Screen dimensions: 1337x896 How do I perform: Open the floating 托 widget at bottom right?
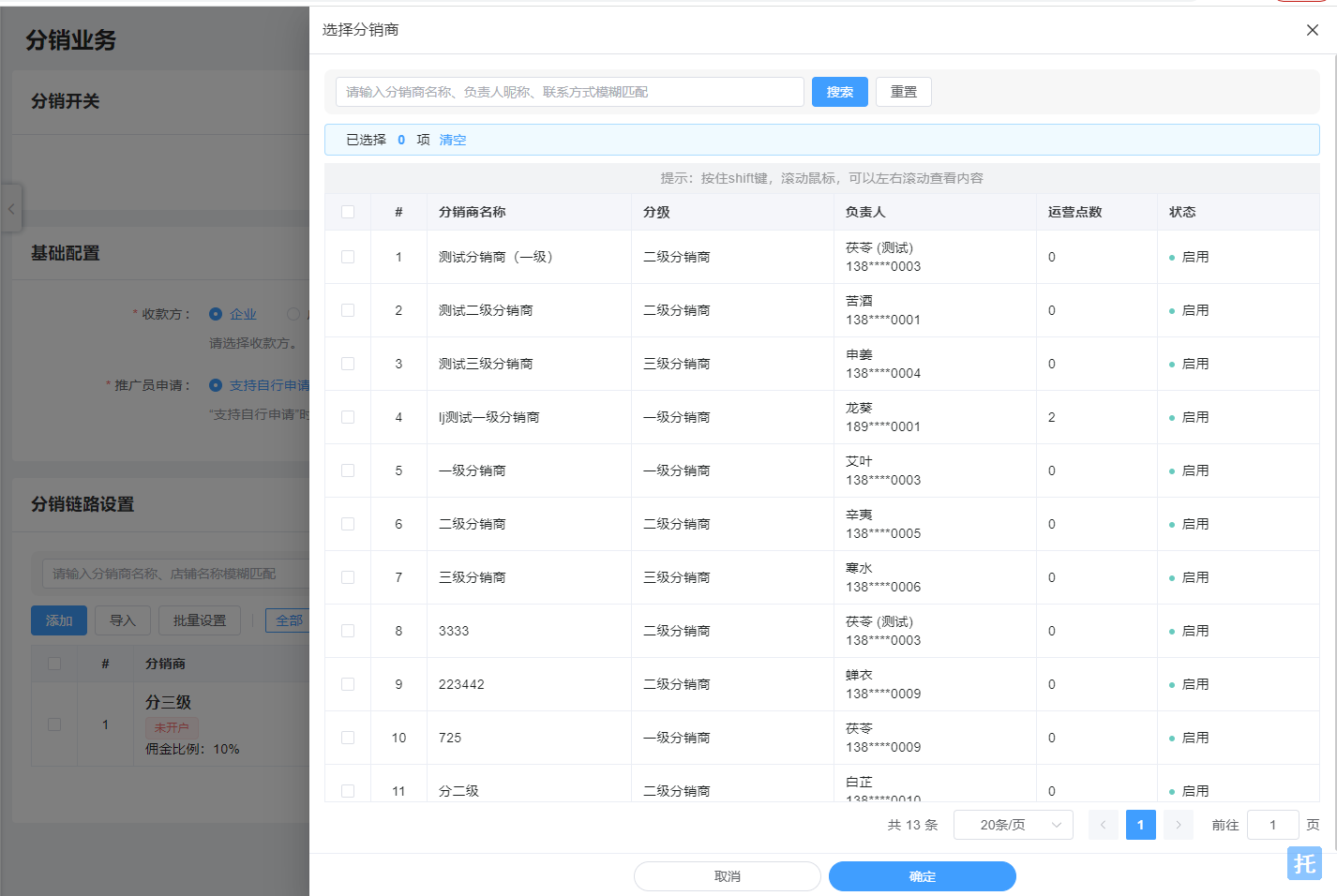[x=1303, y=864]
